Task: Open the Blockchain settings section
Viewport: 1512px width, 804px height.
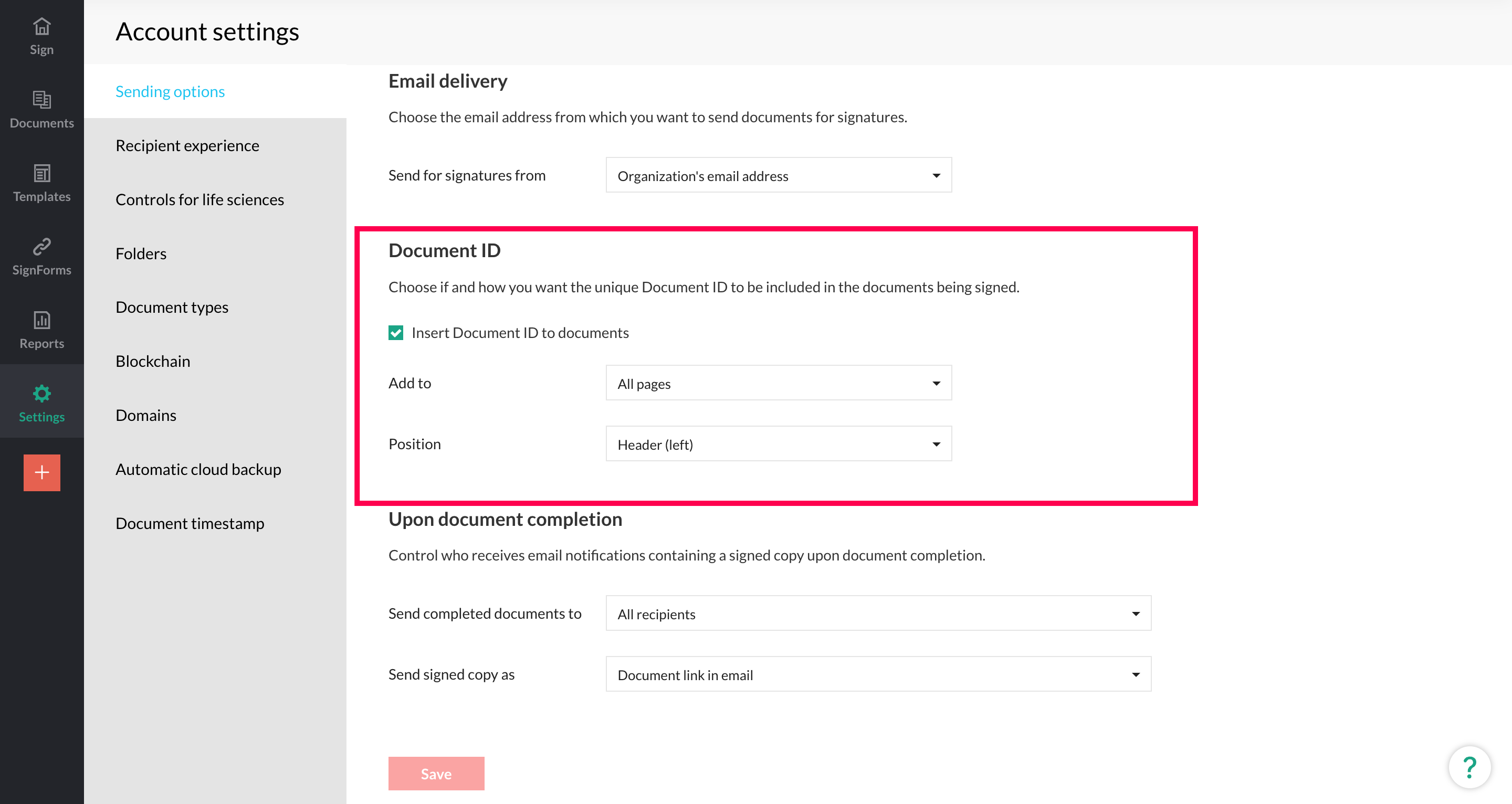Action: point(153,361)
